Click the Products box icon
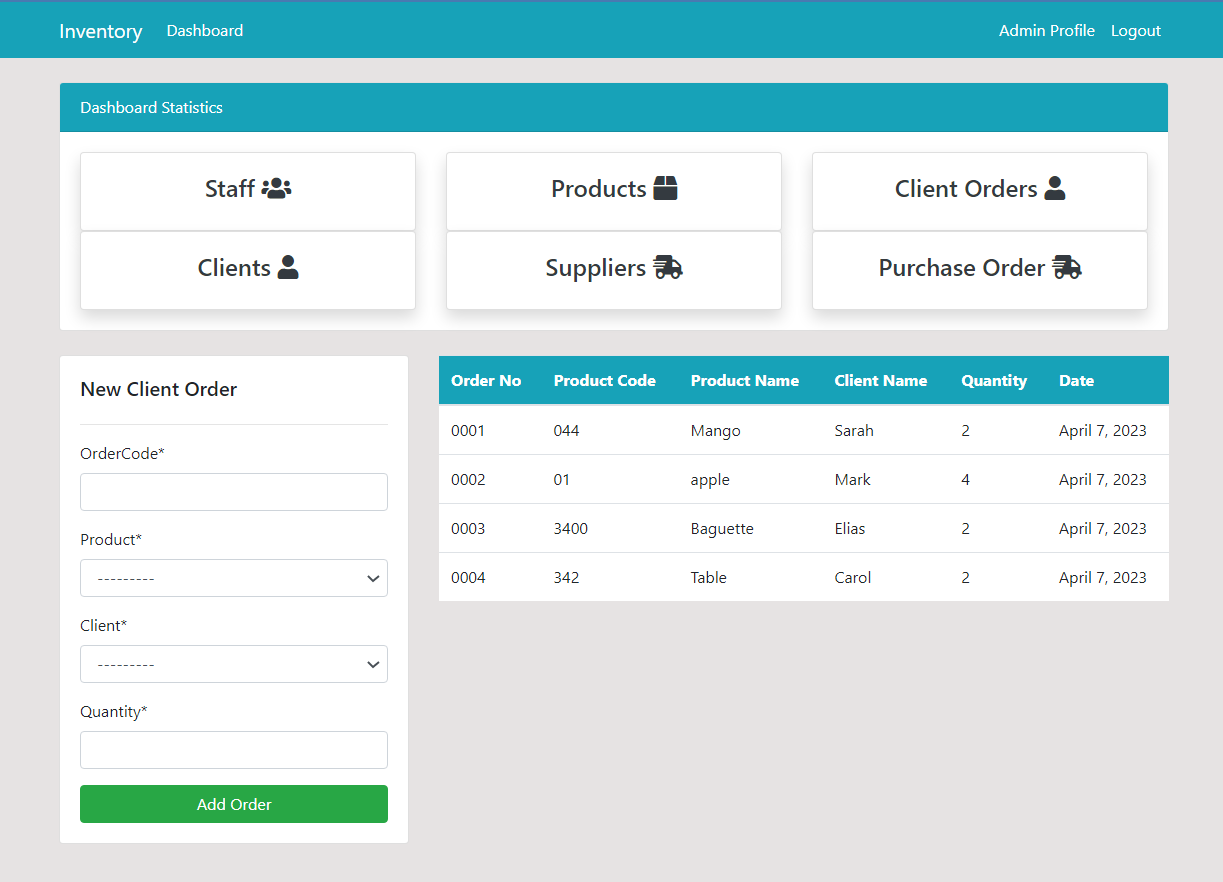The width and height of the screenshot is (1223, 882). click(665, 187)
